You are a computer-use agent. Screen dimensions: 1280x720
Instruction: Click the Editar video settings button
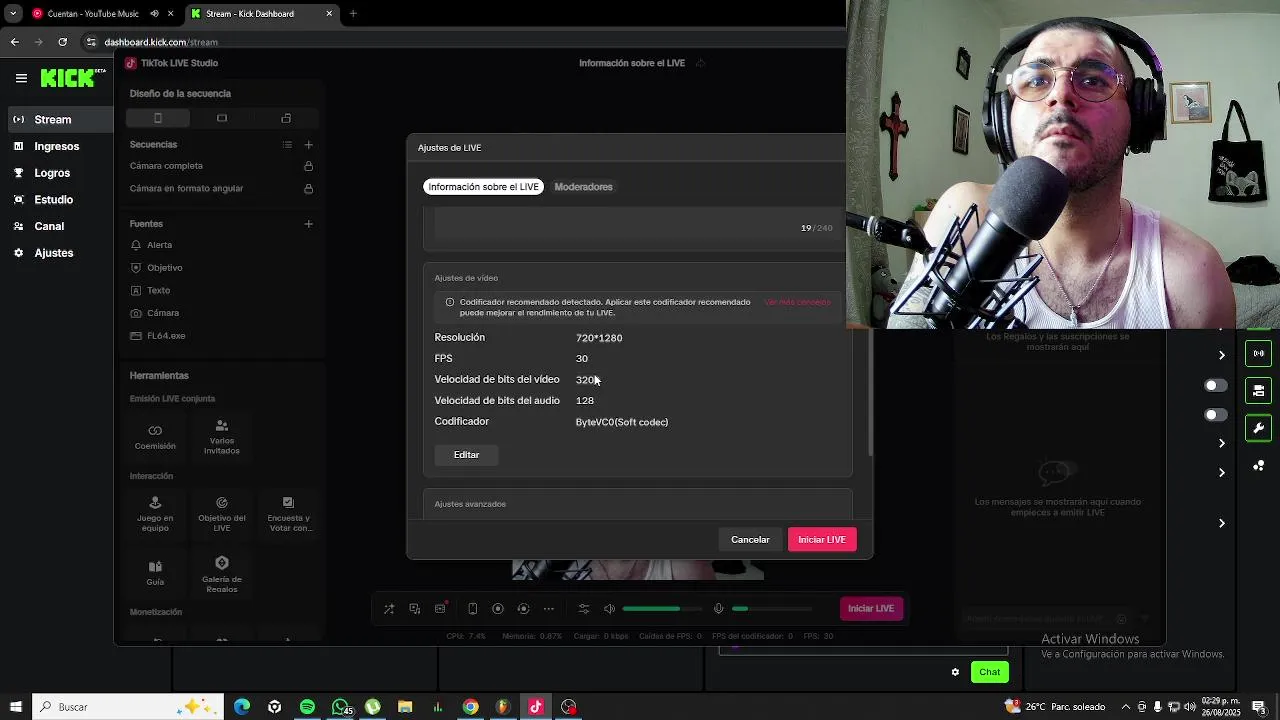tap(466, 455)
